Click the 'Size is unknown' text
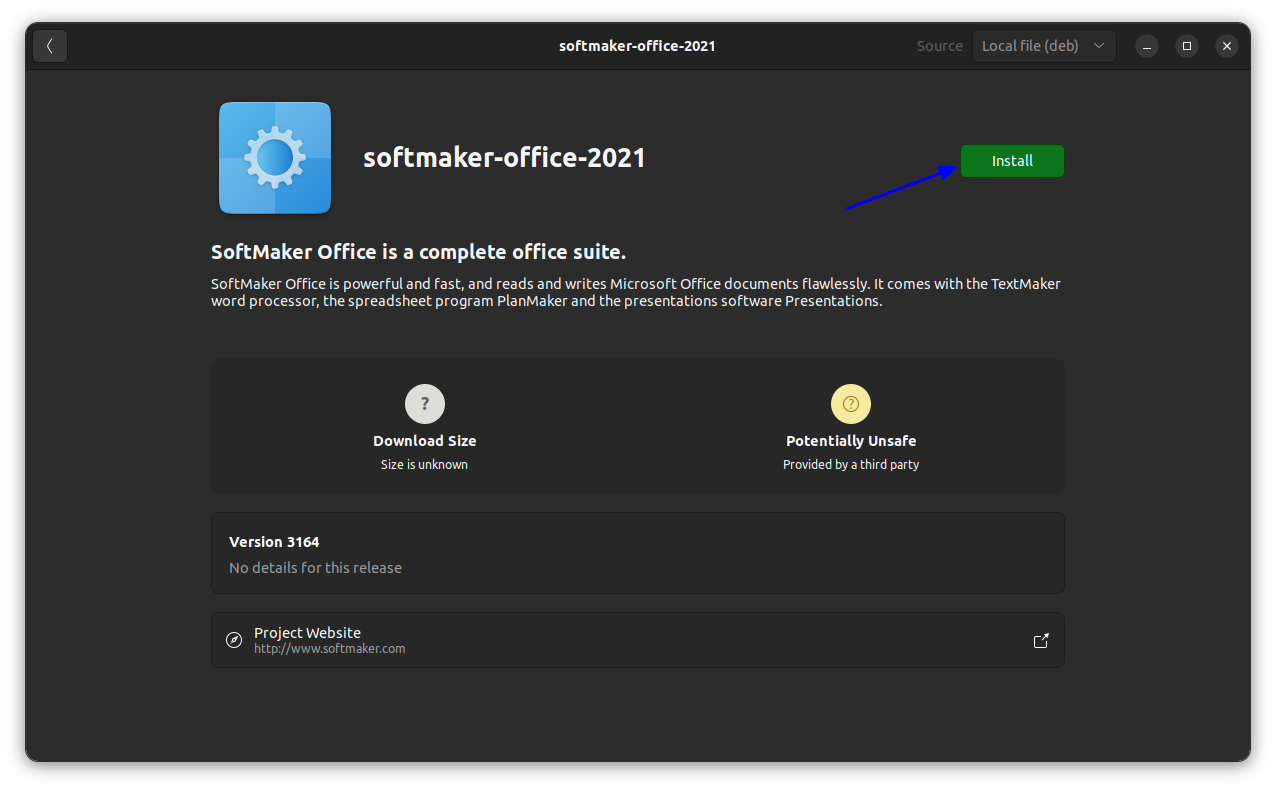 (425, 464)
